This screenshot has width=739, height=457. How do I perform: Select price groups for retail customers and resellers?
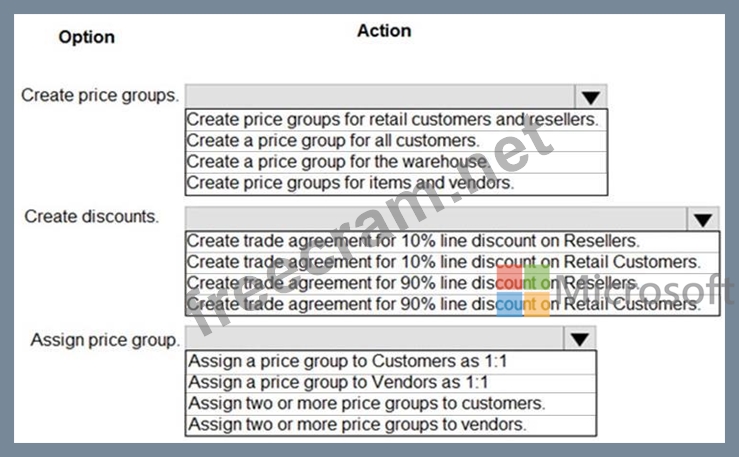(392, 119)
